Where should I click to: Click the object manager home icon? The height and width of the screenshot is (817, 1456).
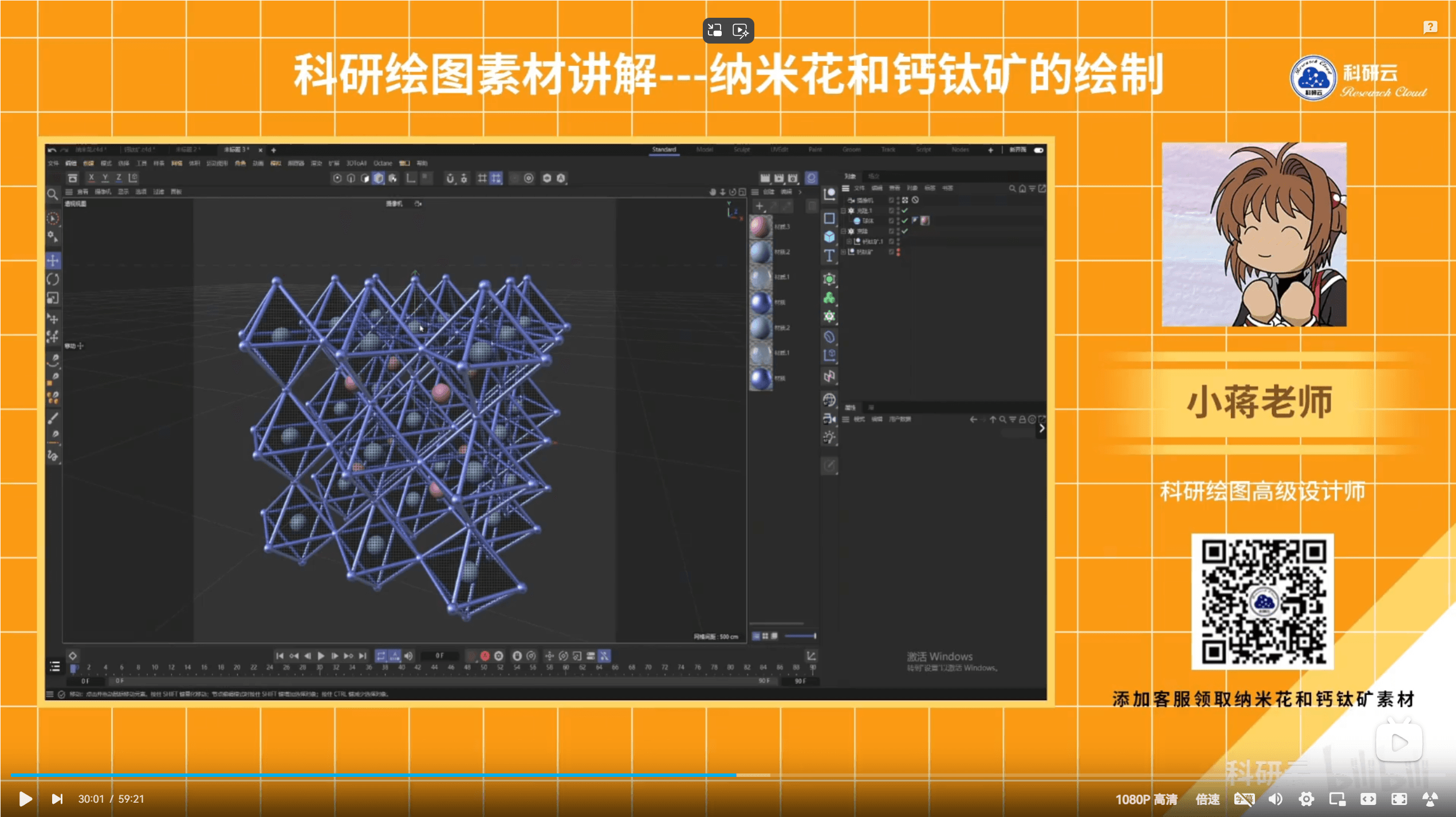[1022, 188]
